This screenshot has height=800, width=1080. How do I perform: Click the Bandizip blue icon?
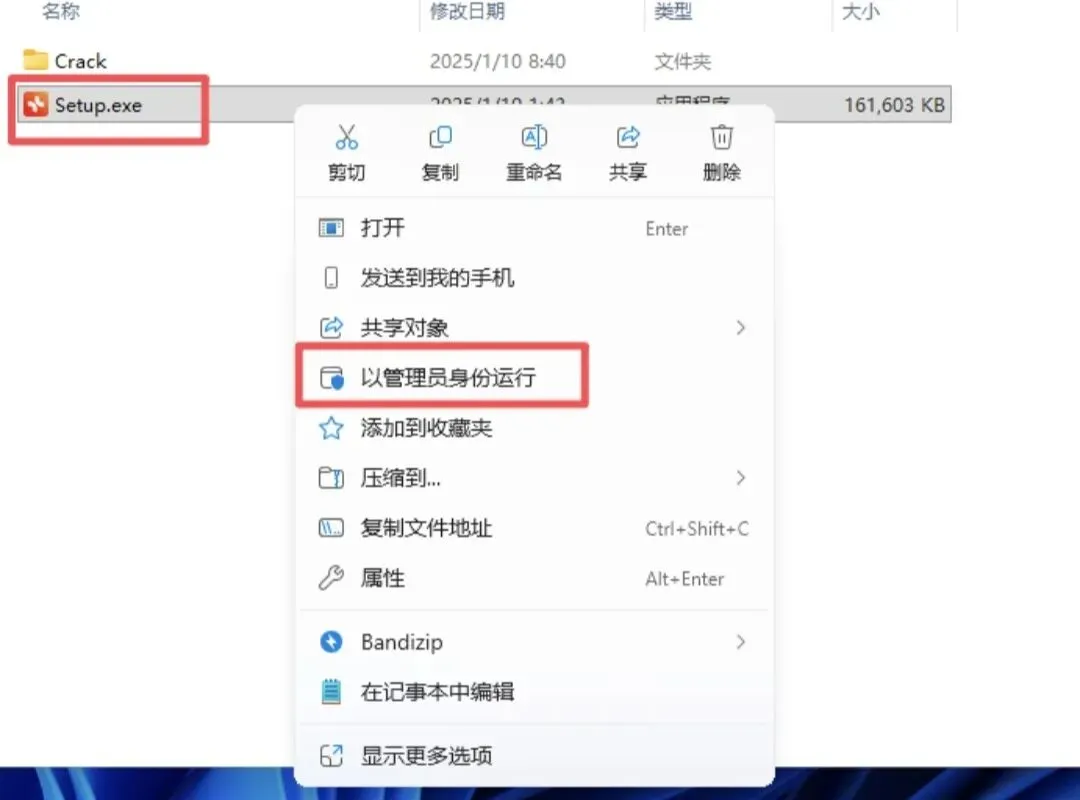click(331, 642)
